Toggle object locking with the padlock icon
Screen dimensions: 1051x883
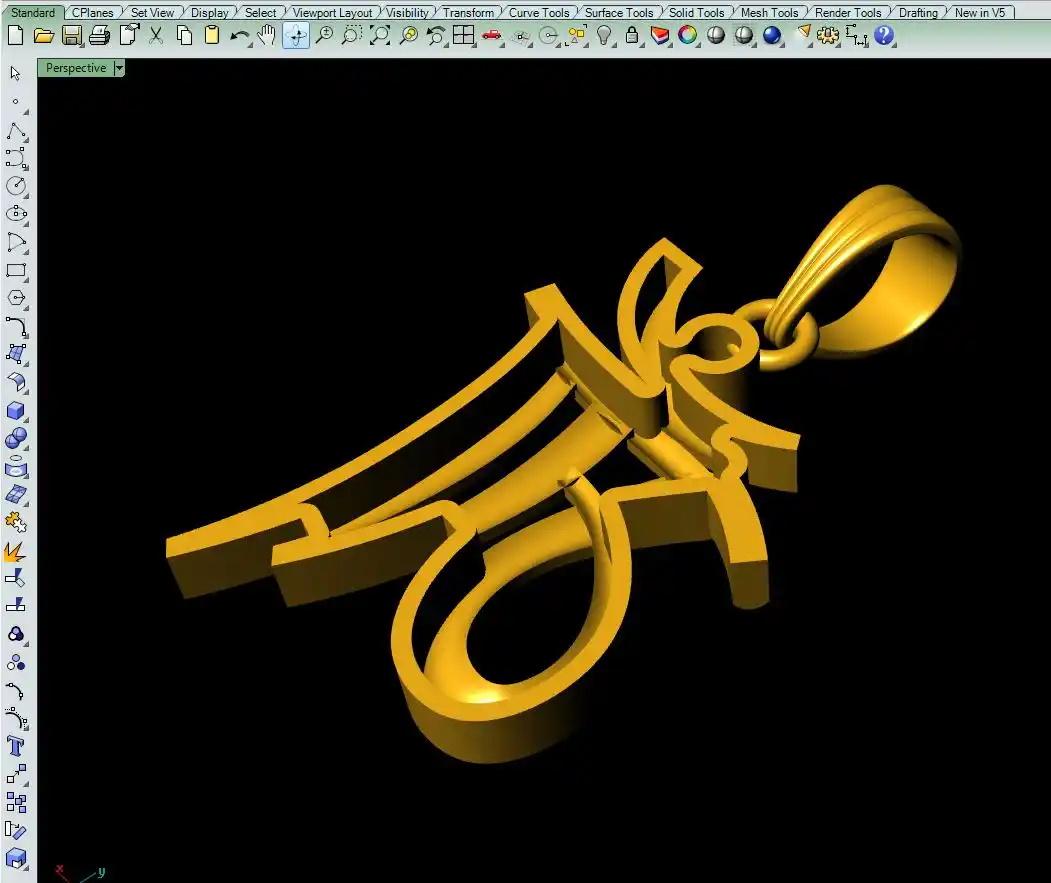632,36
